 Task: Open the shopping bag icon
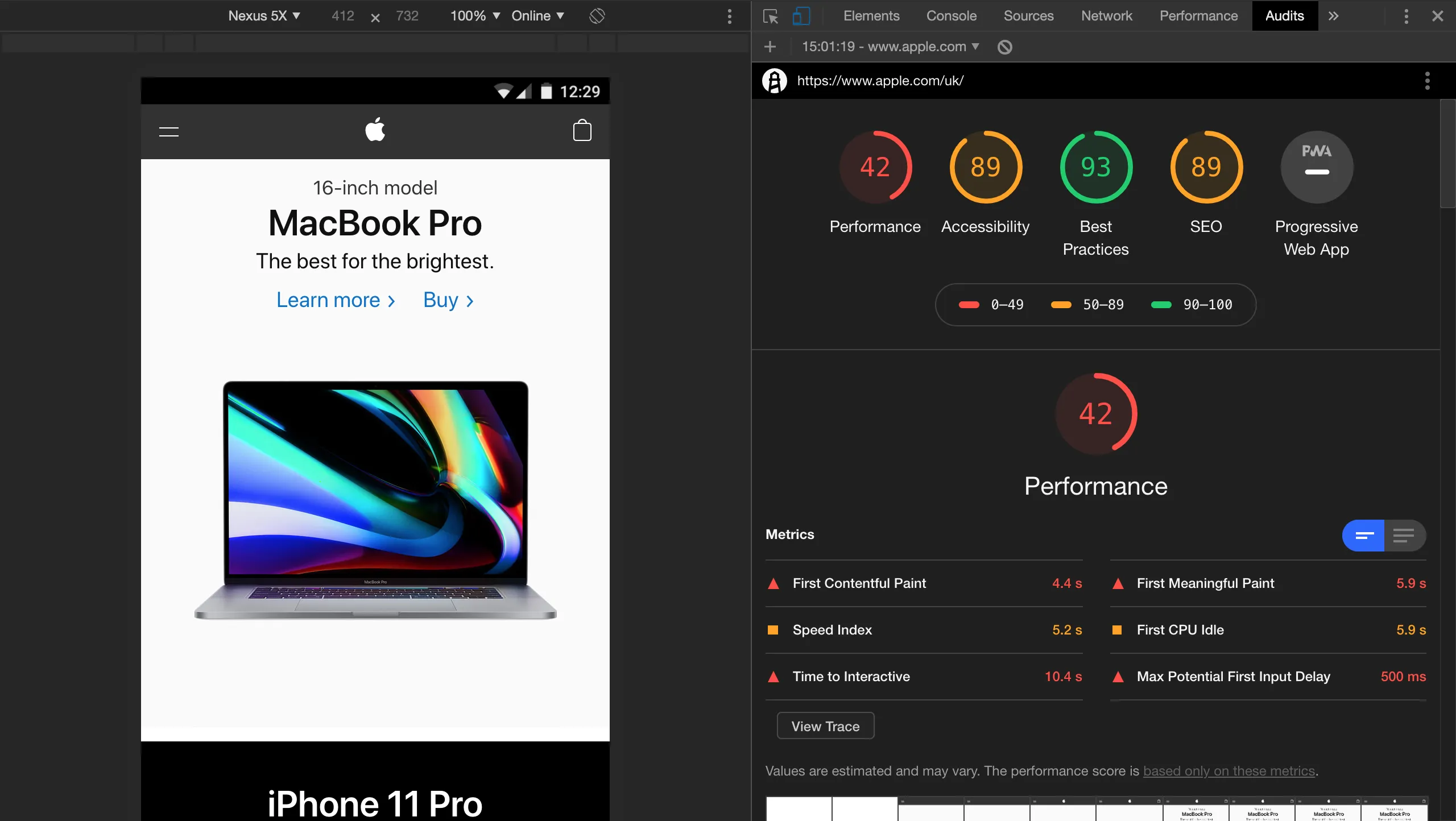pos(582,130)
